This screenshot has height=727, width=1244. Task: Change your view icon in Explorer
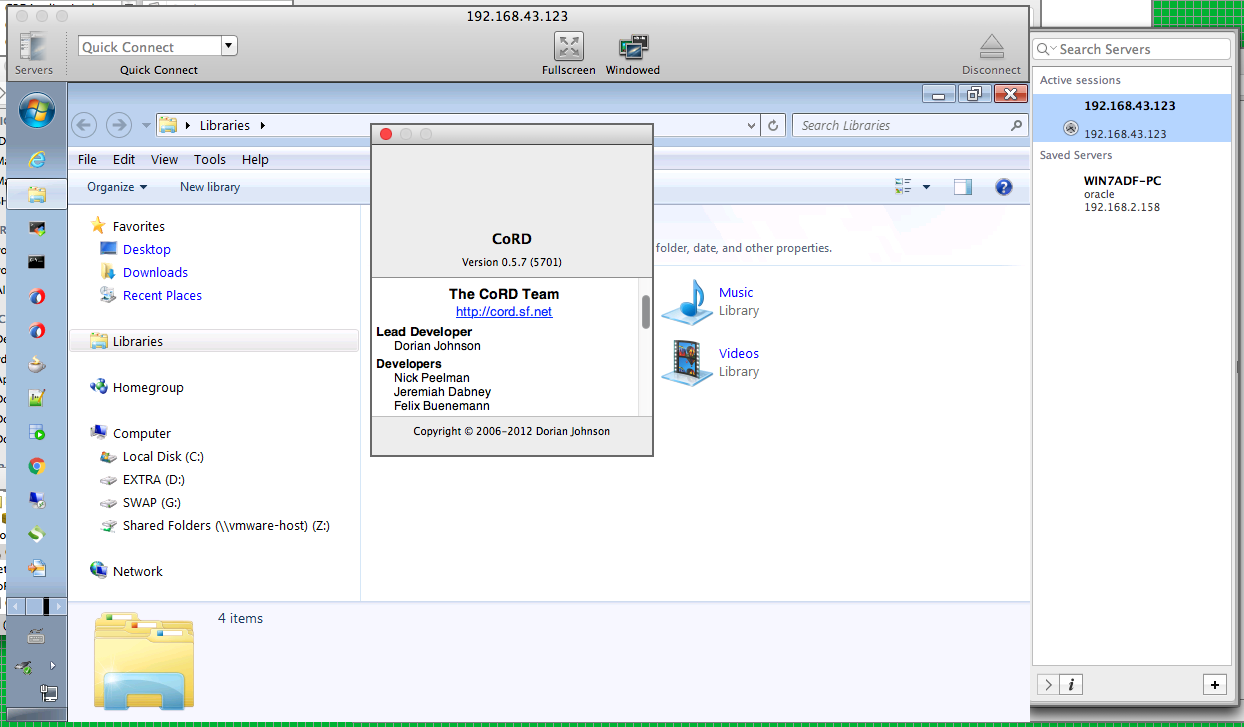(904, 186)
